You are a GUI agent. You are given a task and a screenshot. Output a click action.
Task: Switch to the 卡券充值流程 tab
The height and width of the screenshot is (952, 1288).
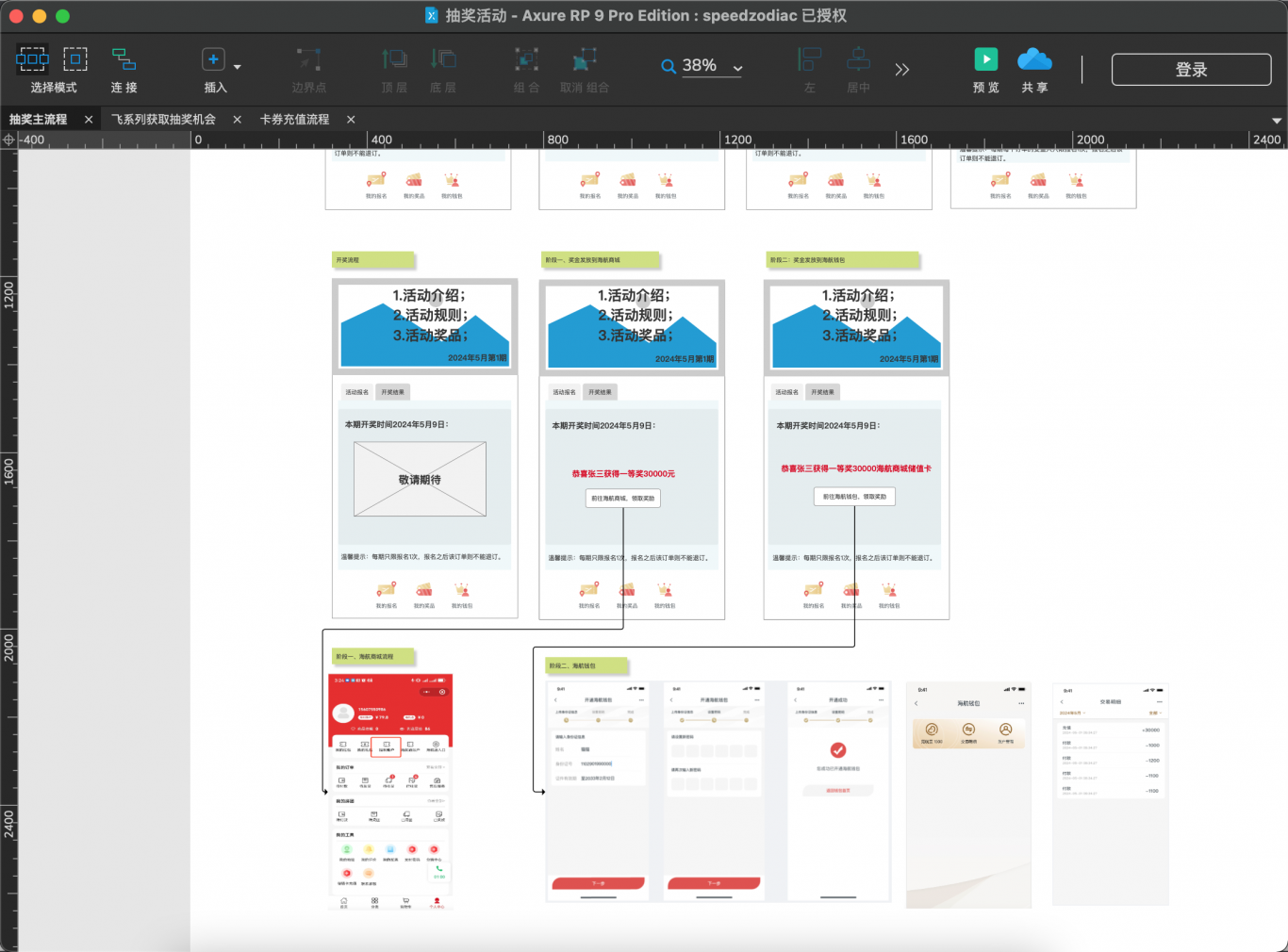(x=294, y=120)
